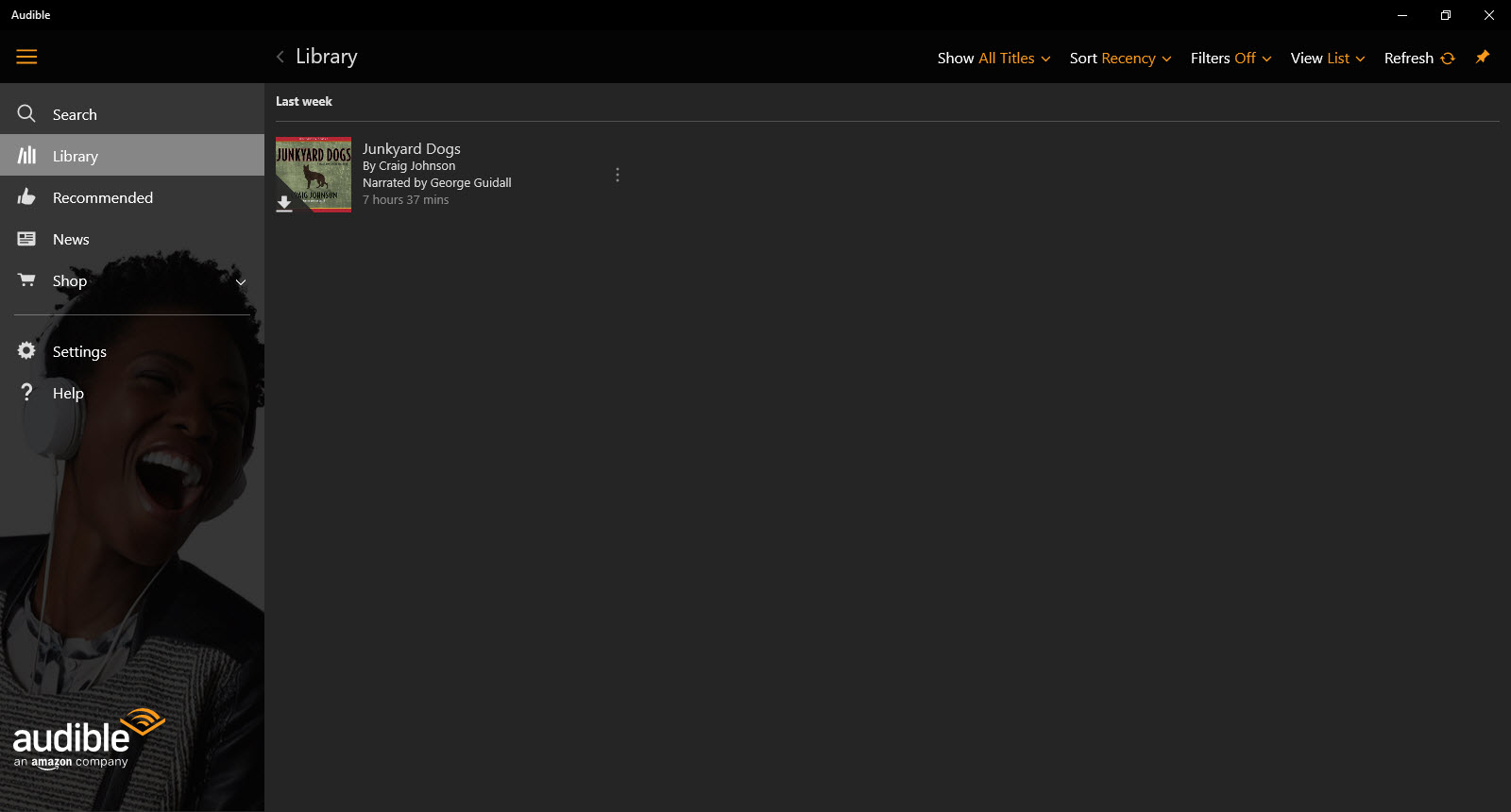This screenshot has height=812, width=1511.
Task: Close the Audible window
Action: 1489,15
